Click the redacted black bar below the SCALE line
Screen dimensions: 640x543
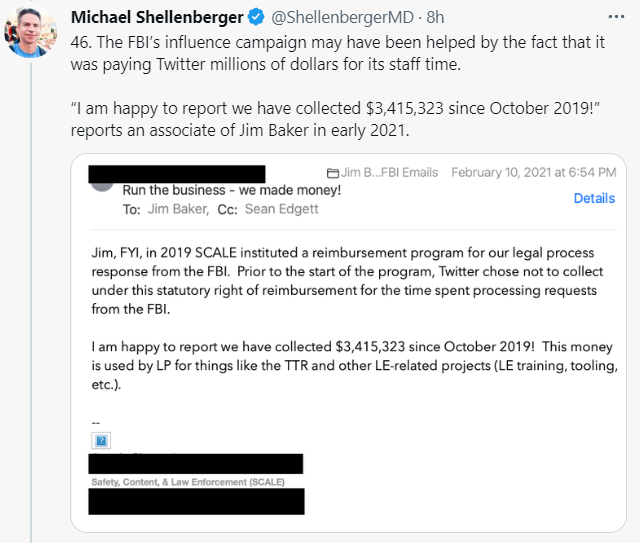(196, 501)
